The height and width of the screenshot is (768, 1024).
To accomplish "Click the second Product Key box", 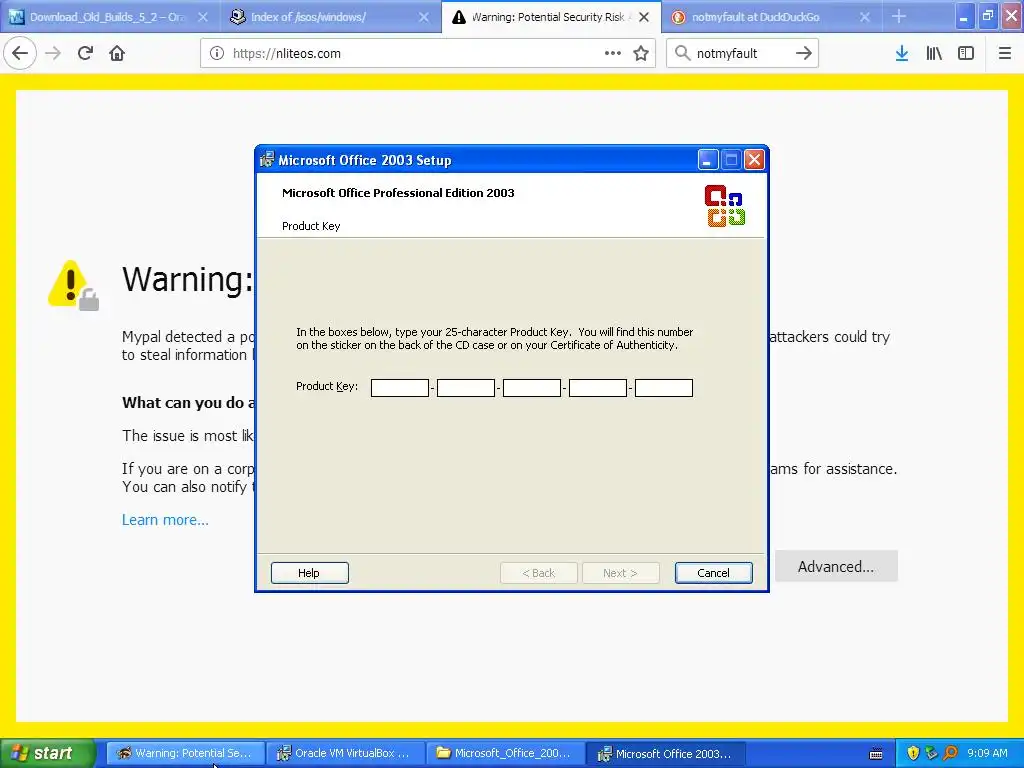I will pos(466,388).
